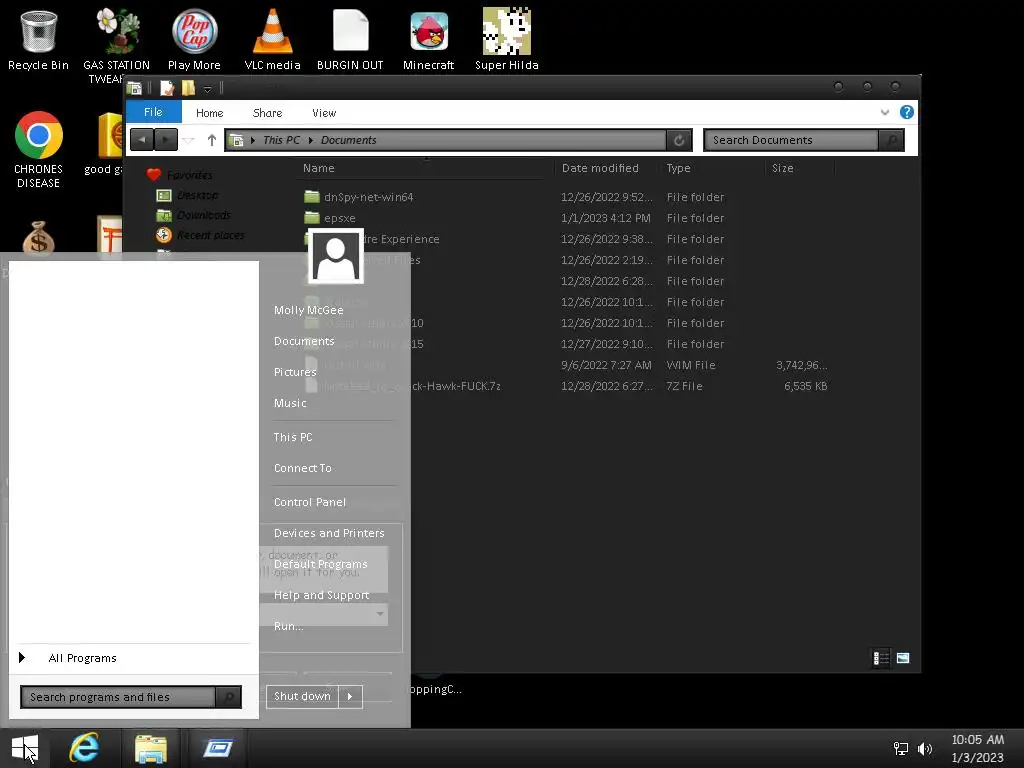Screen dimensions: 1024x768
Task: Click New Folder quick access icon
Action: click(188, 88)
